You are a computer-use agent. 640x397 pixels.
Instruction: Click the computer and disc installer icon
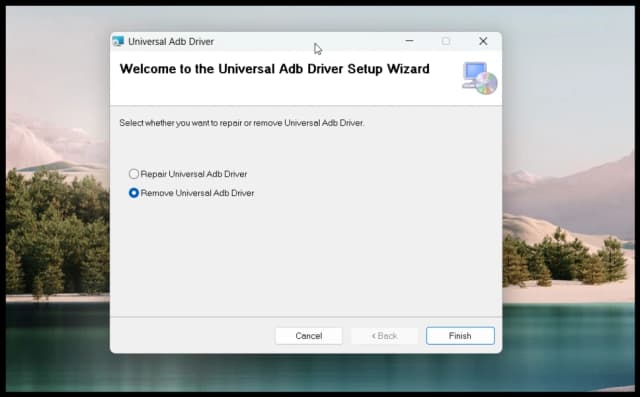point(480,78)
